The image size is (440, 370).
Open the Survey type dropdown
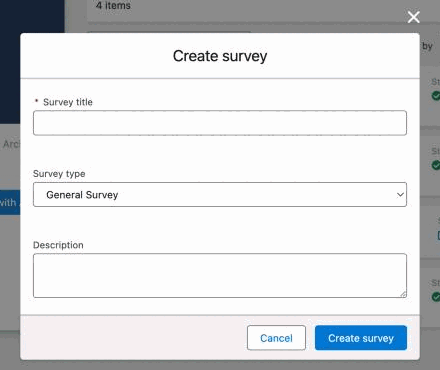click(220, 194)
